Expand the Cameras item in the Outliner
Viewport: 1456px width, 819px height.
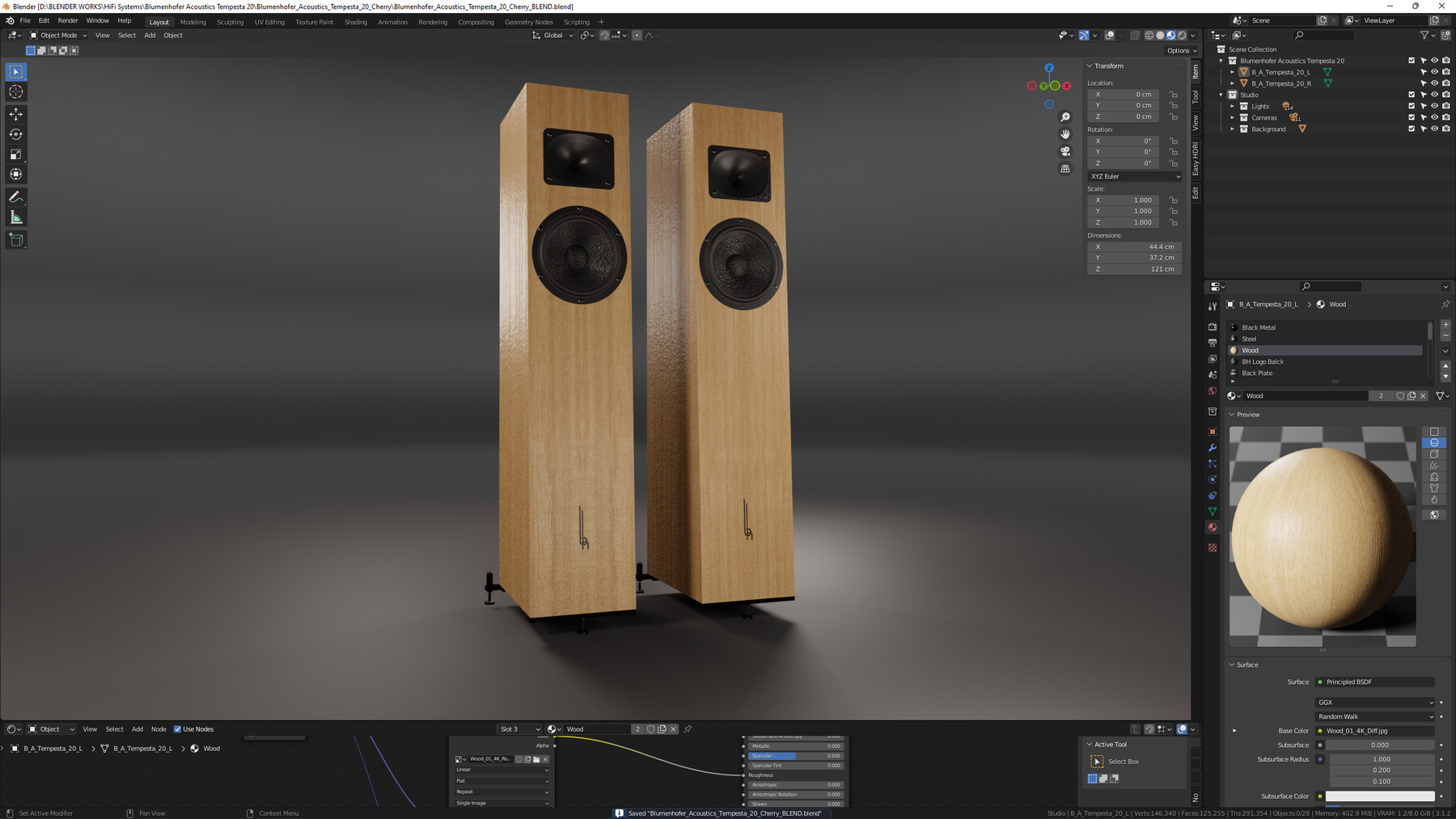coord(1232,117)
